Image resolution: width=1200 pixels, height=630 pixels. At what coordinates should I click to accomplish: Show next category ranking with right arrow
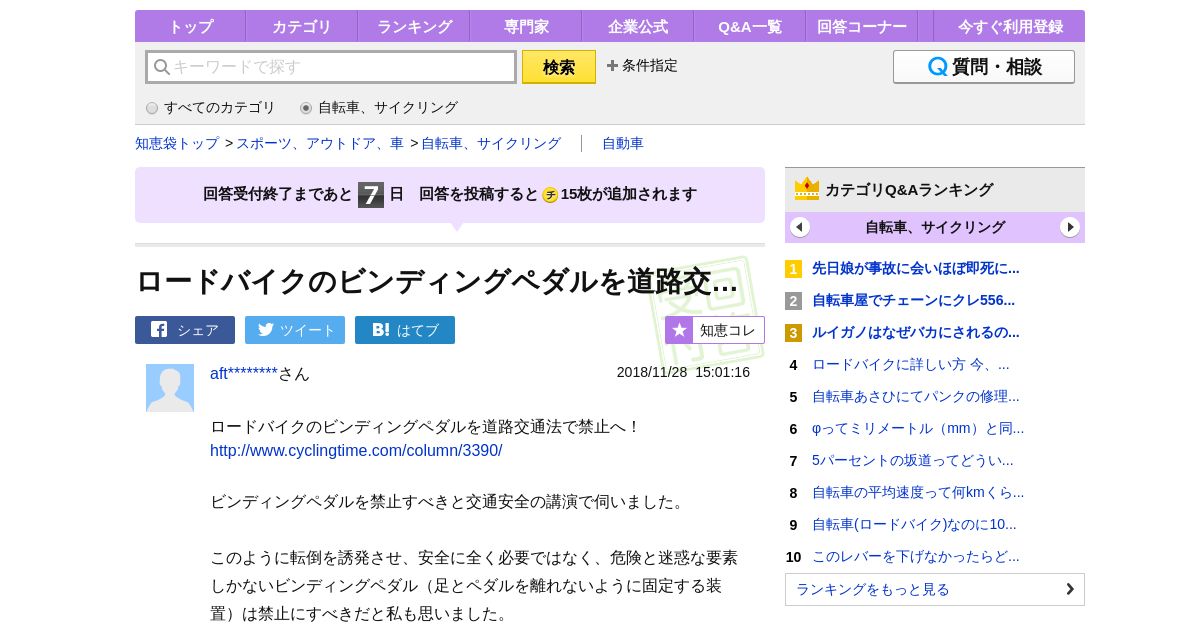[x=1070, y=227]
